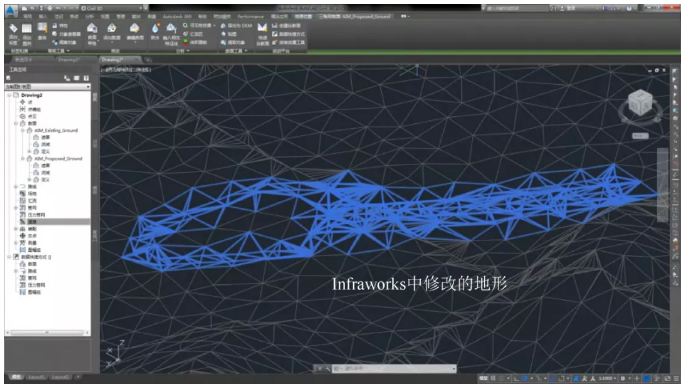
Task: Launch the Object Viewer ribbon tool
Action: tap(66, 34)
